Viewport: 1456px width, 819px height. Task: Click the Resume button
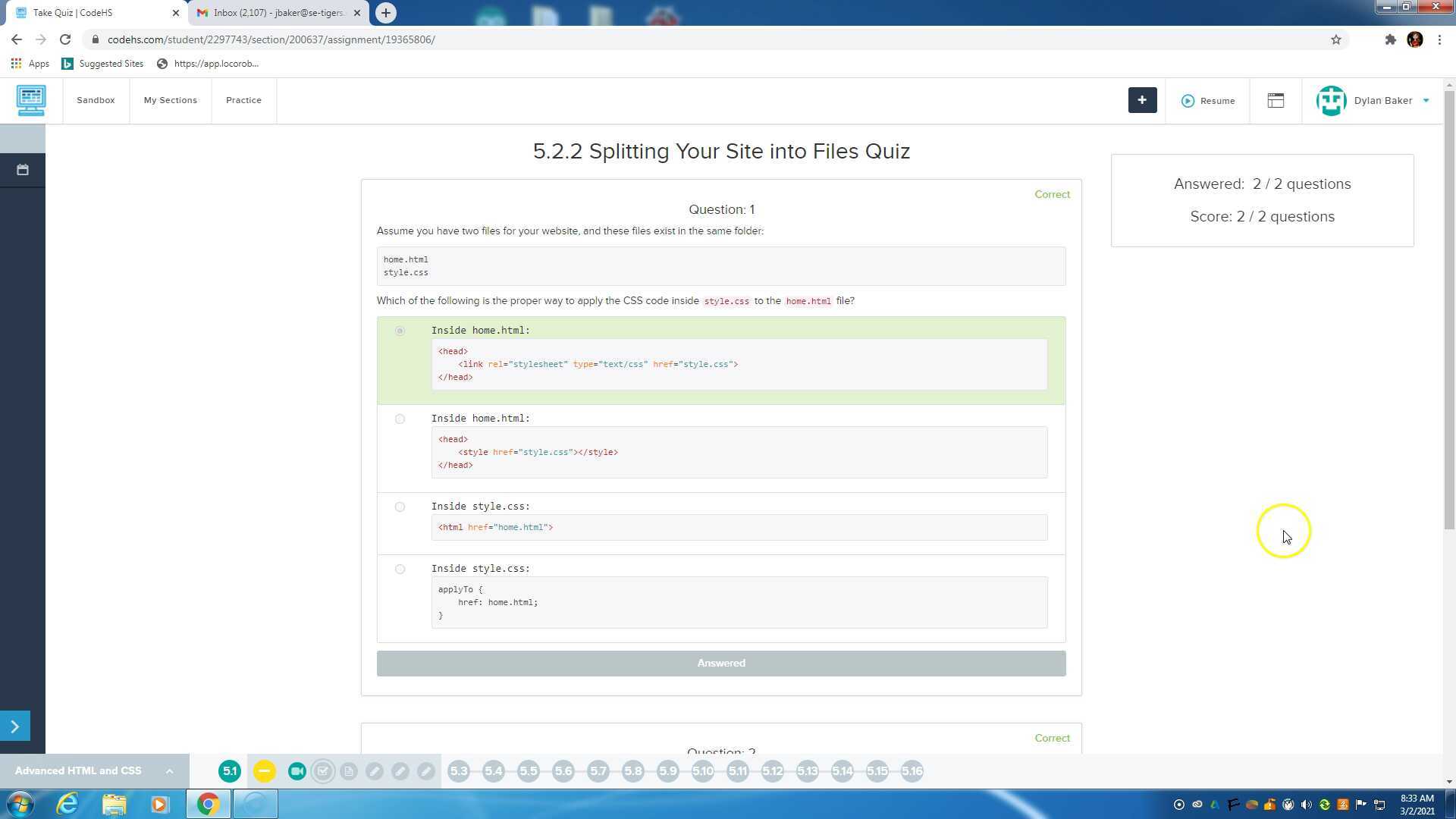click(1208, 101)
